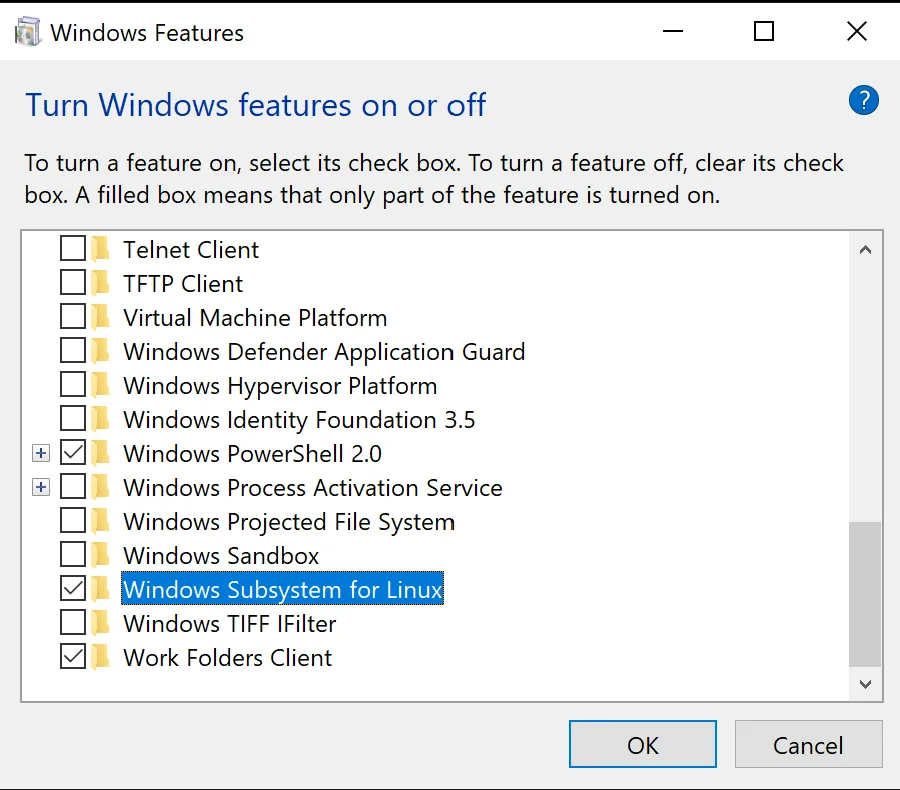Enable the Windows TIFF IFilter checkbox
This screenshot has height=790, width=900.
[x=73, y=622]
